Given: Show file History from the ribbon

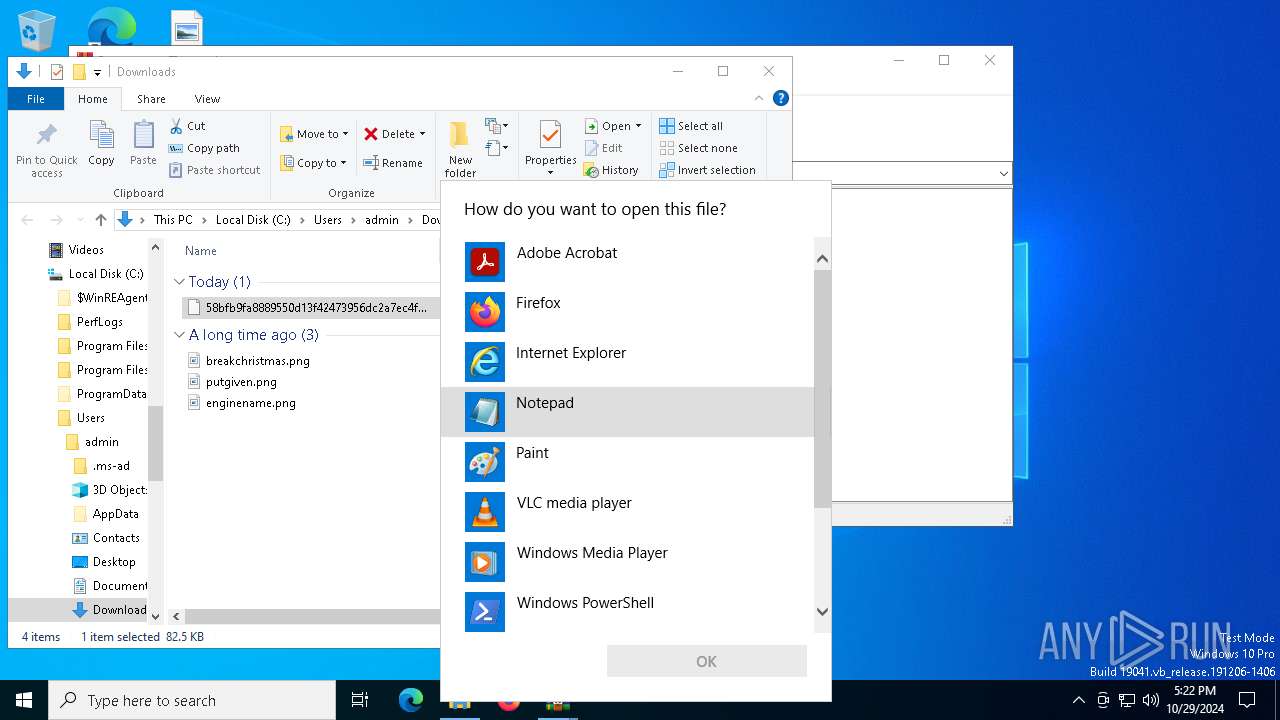Looking at the screenshot, I should pos(611,170).
